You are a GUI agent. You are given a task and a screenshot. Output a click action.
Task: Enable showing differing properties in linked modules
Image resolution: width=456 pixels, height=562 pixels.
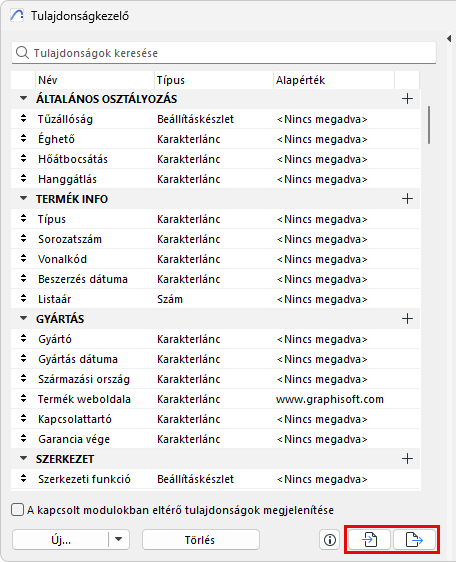tap(17, 510)
